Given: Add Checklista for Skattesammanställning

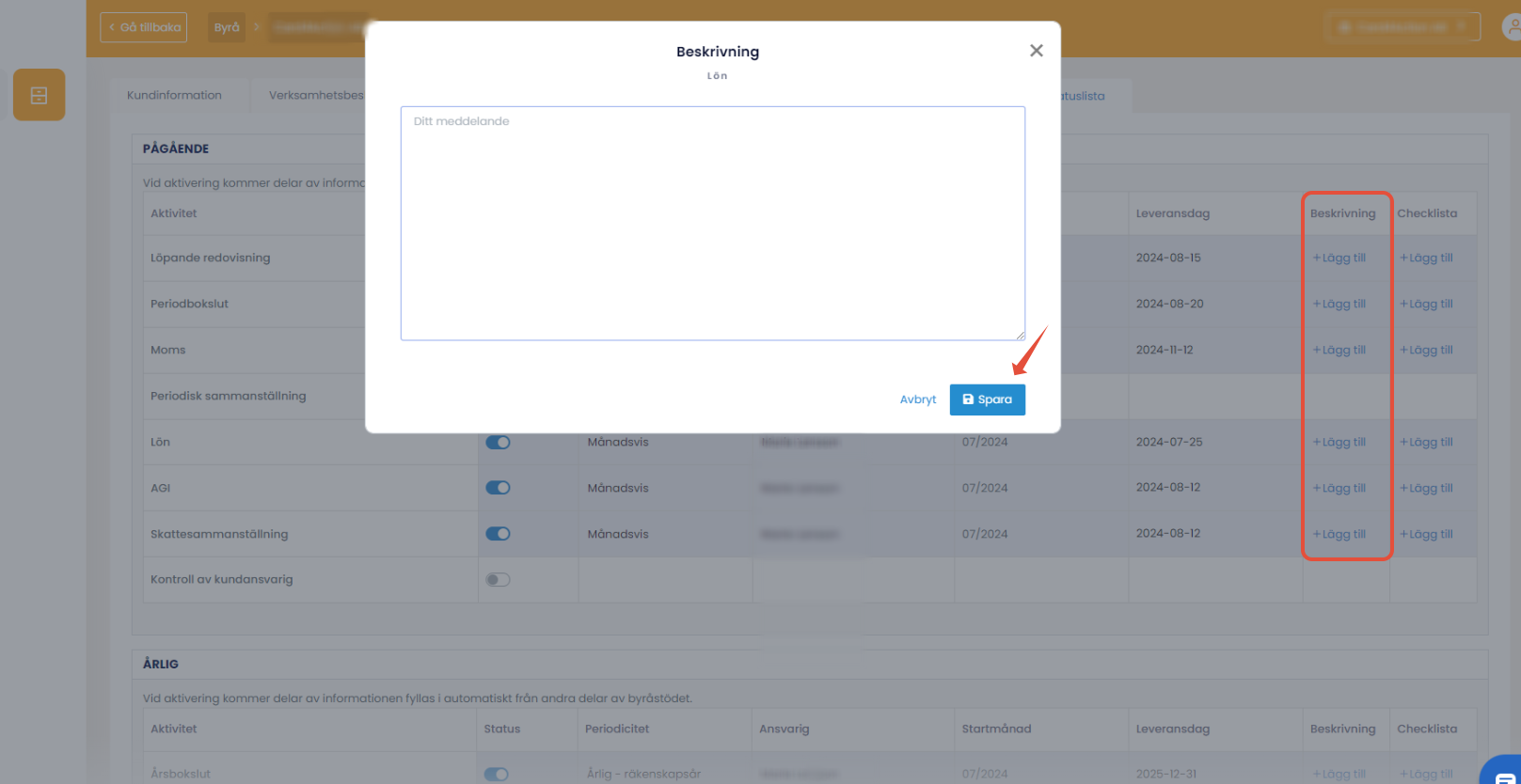Looking at the screenshot, I should 1426,534.
